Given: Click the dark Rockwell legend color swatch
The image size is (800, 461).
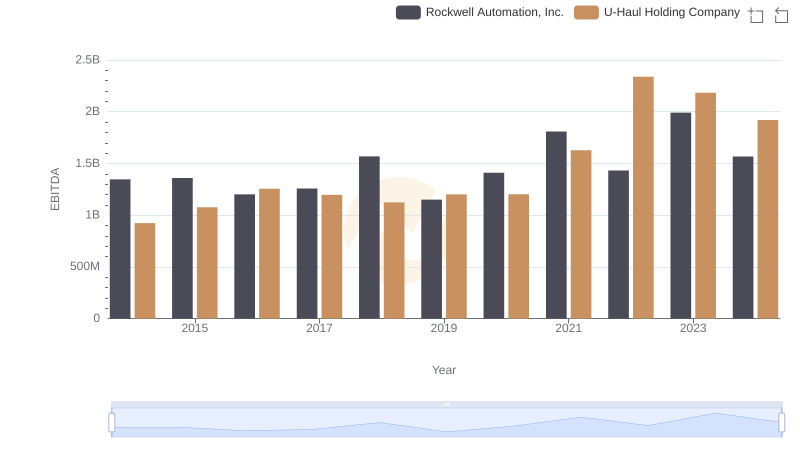Looking at the screenshot, I should (x=407, y=13).
